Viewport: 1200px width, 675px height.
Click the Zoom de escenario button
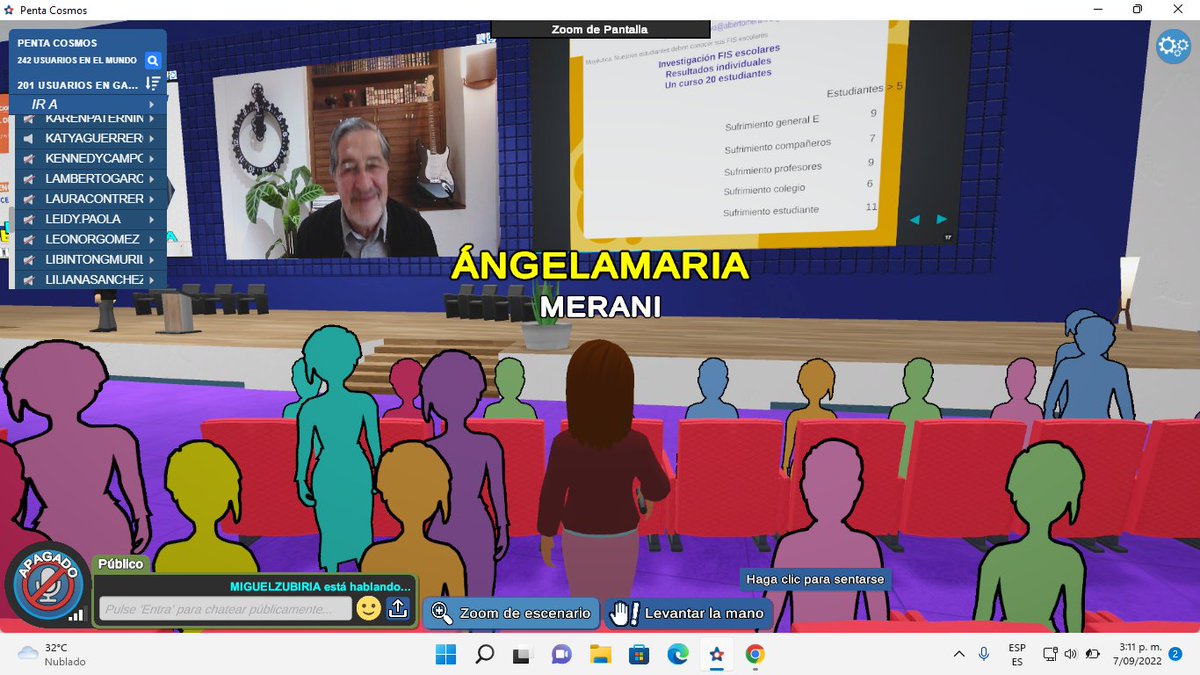click(511, 613)
